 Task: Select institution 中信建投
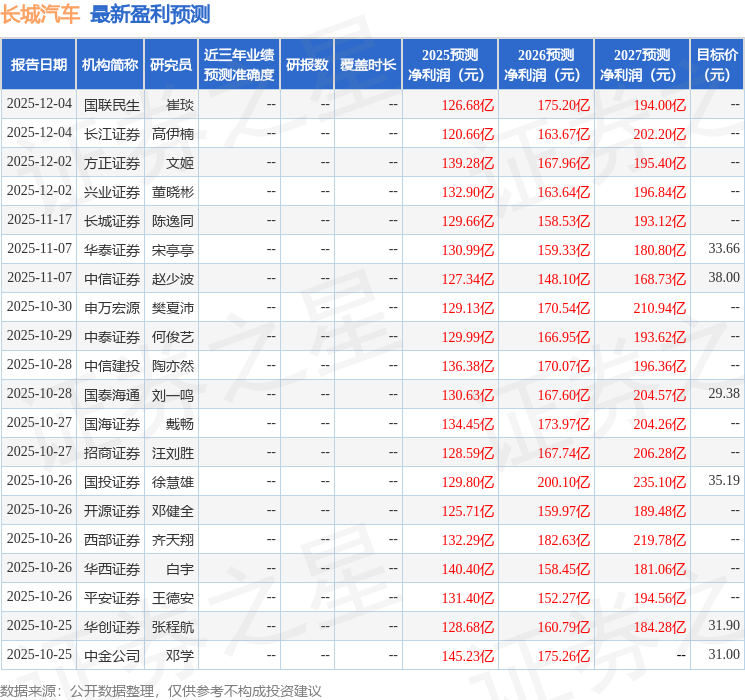click(112, 365)
